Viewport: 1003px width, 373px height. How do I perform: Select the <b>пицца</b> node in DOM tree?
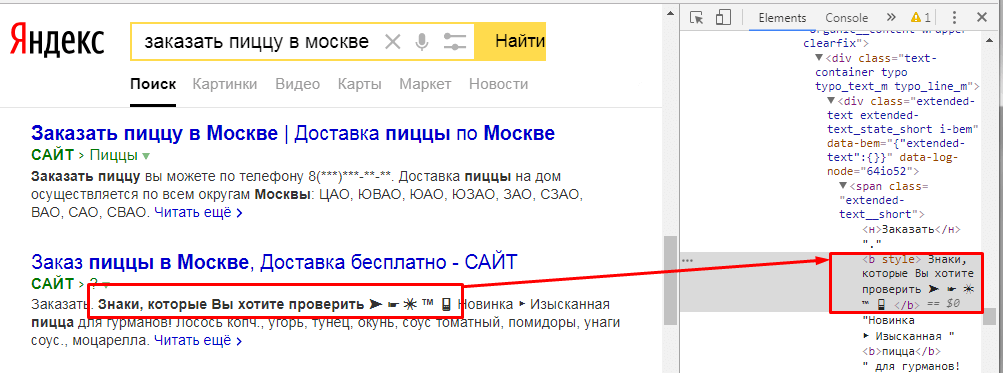902,351
